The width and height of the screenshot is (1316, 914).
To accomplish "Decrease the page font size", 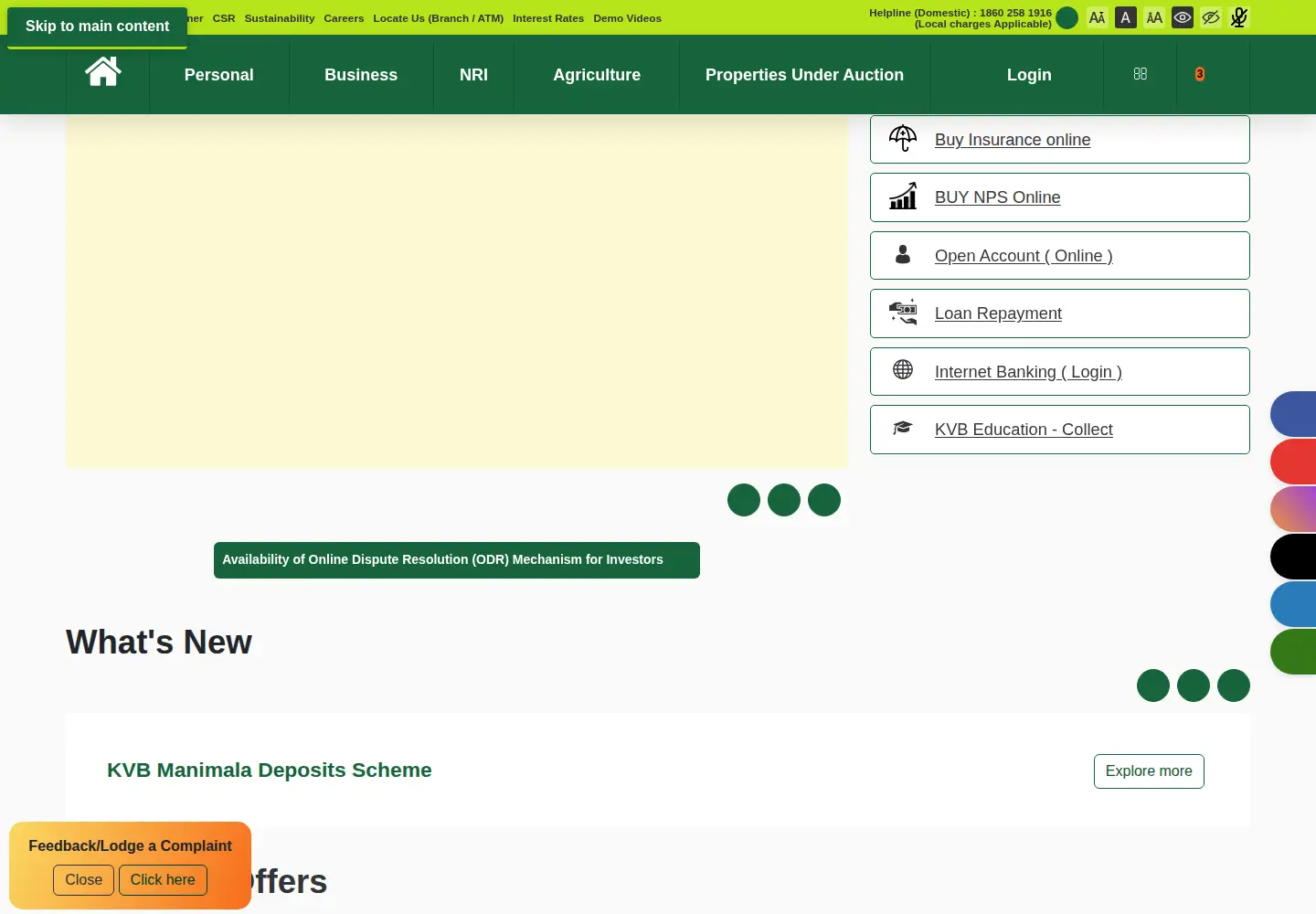I will [x=1098, y=17].
